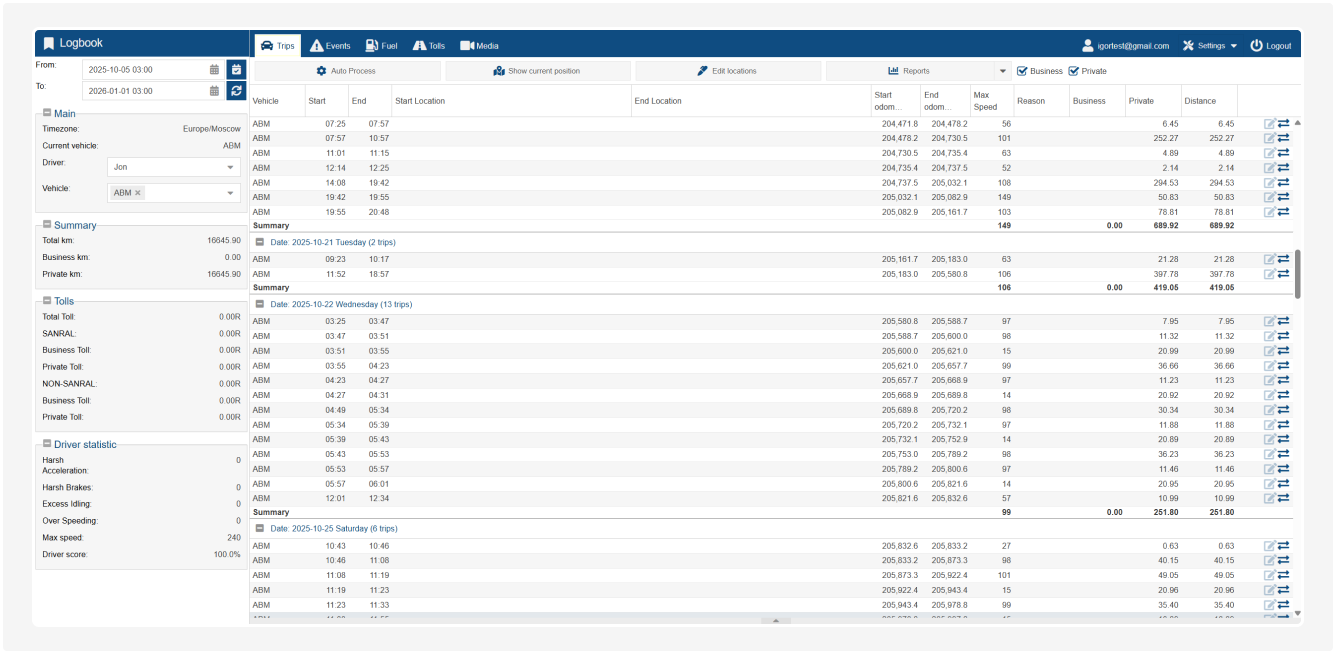Open the Driver dropdown showing Jon
This screenshot has width=1336, height=654.
tap(174, 167)
